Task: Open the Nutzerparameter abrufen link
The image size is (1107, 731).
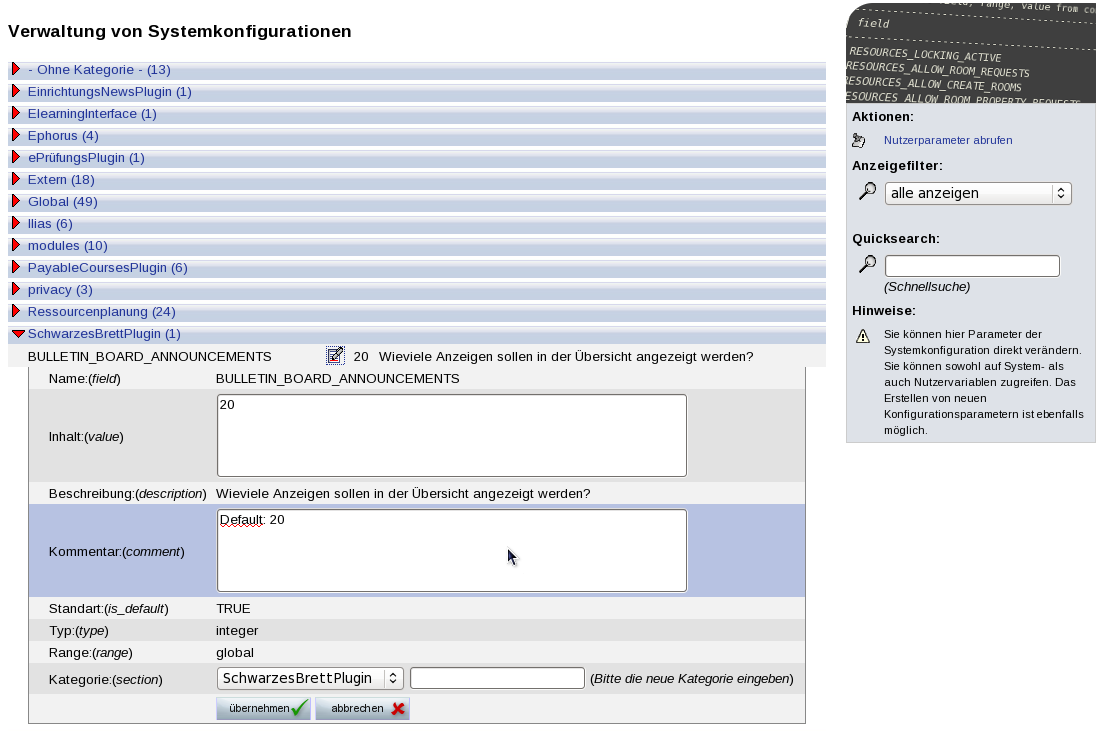Action: point(947,141)
